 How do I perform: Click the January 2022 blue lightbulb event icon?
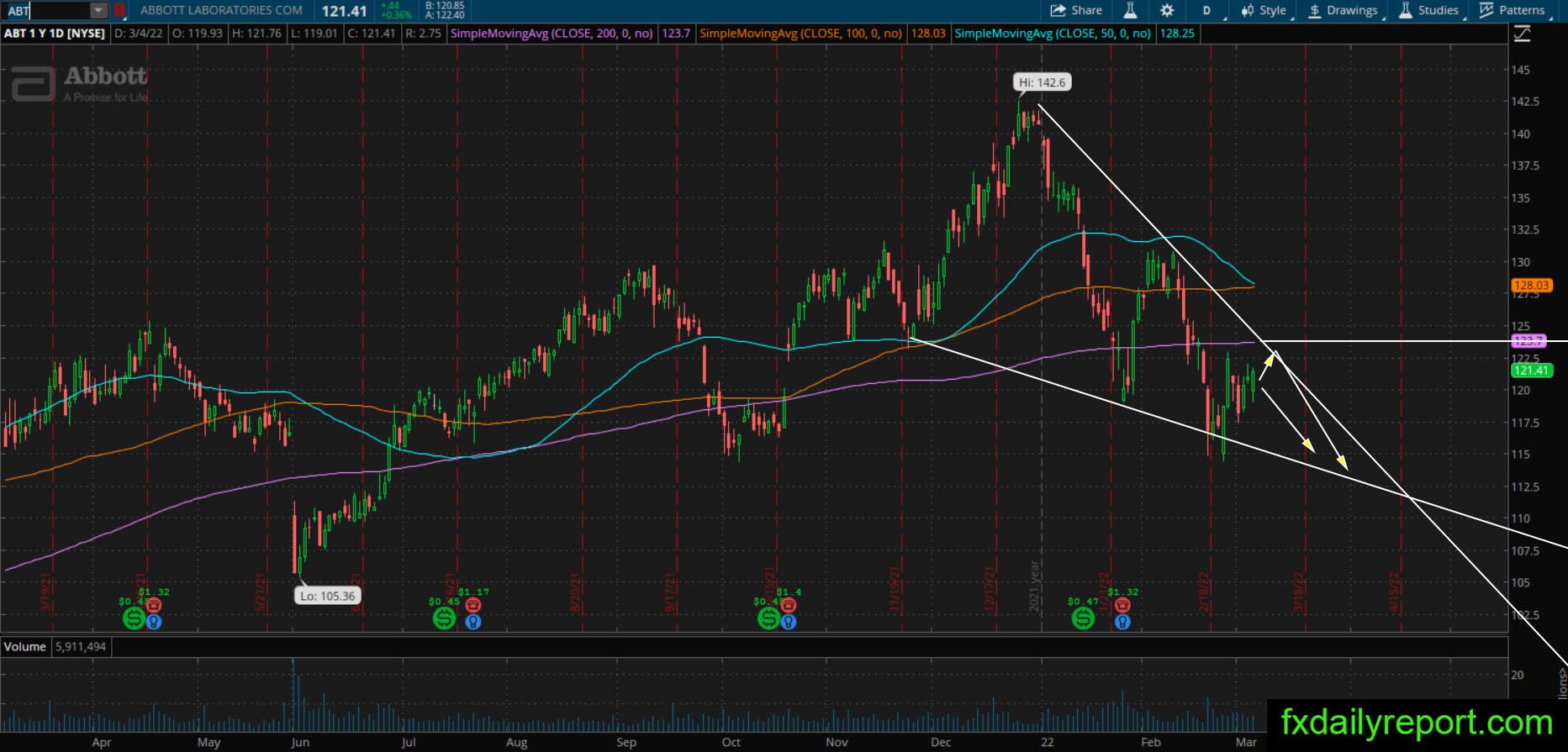[x=1122, y=623]
